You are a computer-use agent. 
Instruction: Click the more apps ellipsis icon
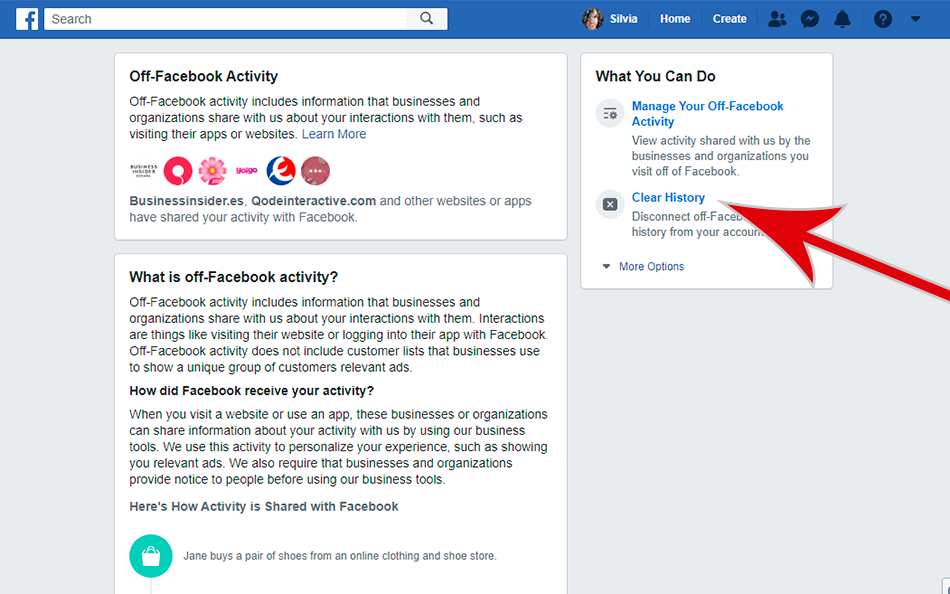click(x=316, y=170)
